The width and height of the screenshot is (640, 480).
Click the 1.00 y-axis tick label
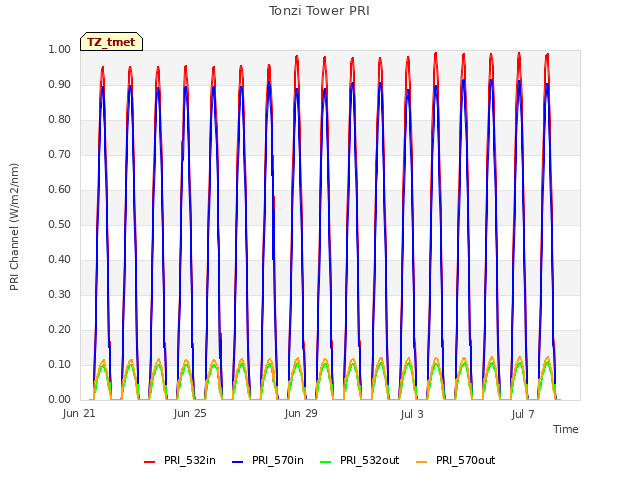pos(60,49)
